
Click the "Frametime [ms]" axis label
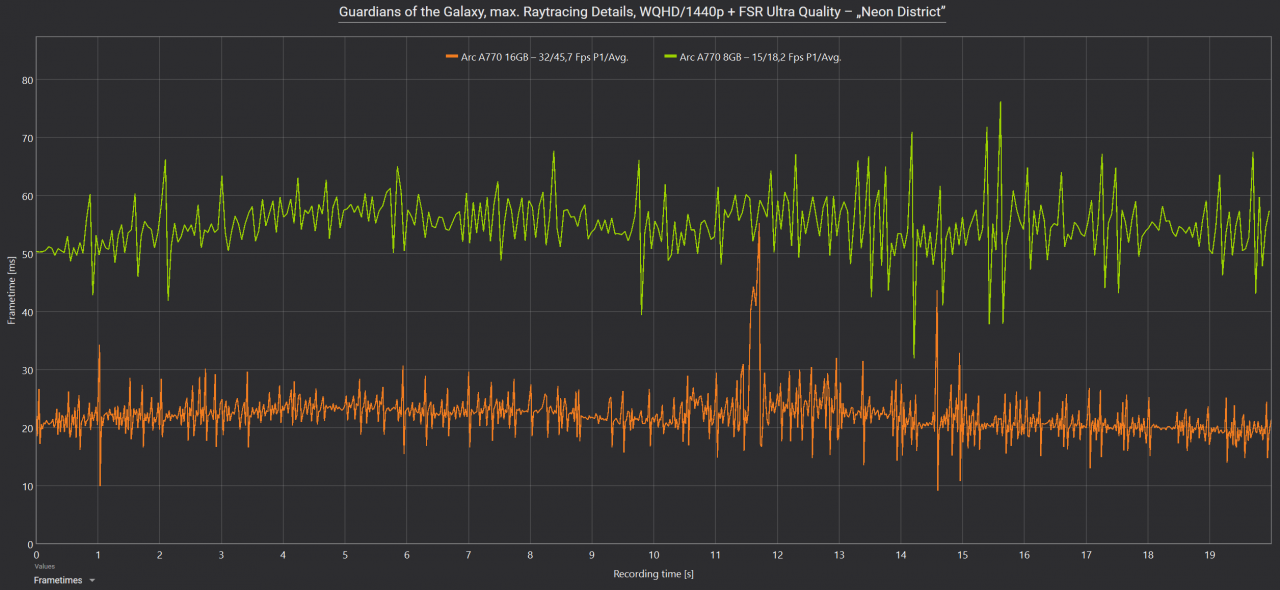click(x=12, y=290)
